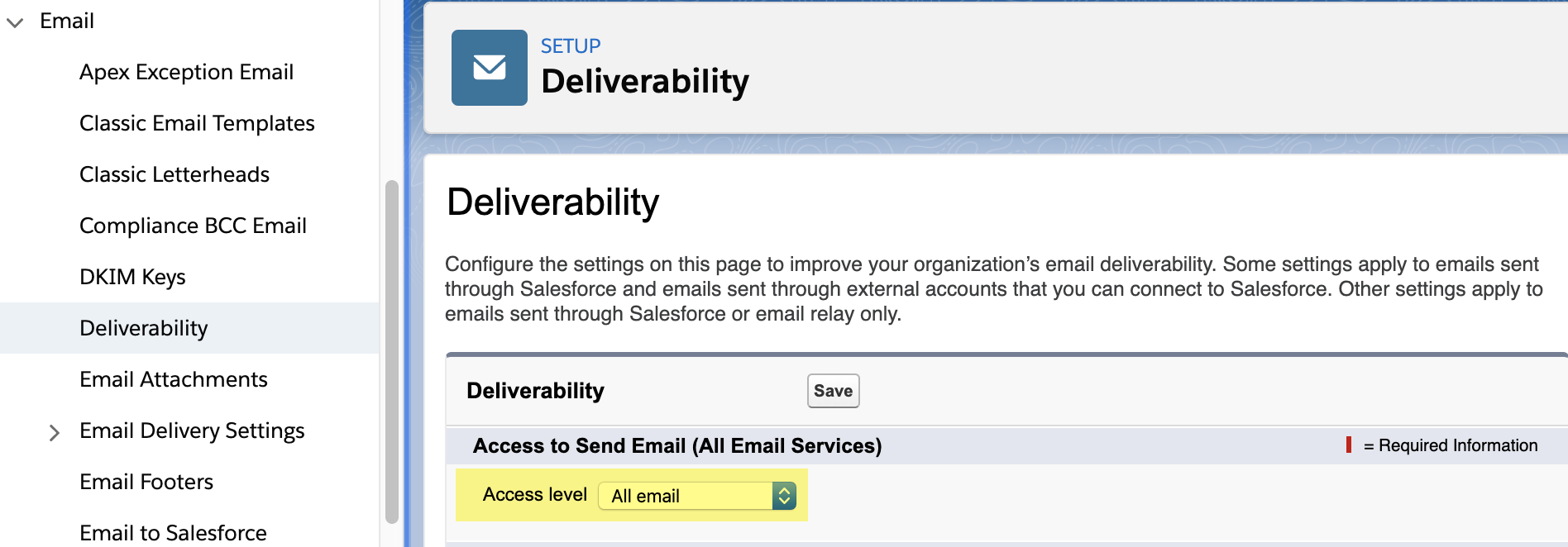1568x547 pixels.
Task: Open Classic Email Templates
Action: [197, 123]
